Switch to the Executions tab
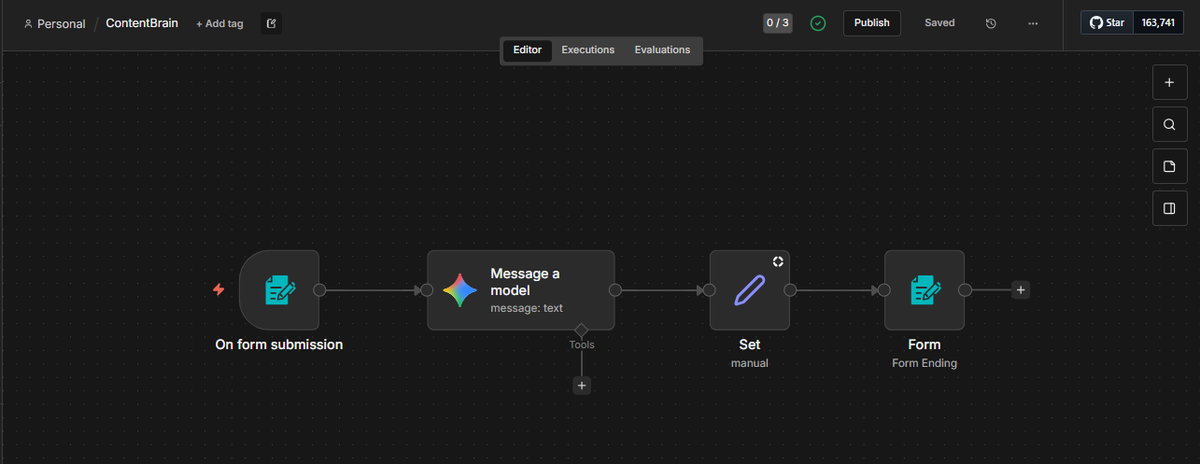 [x=588, y=50]
